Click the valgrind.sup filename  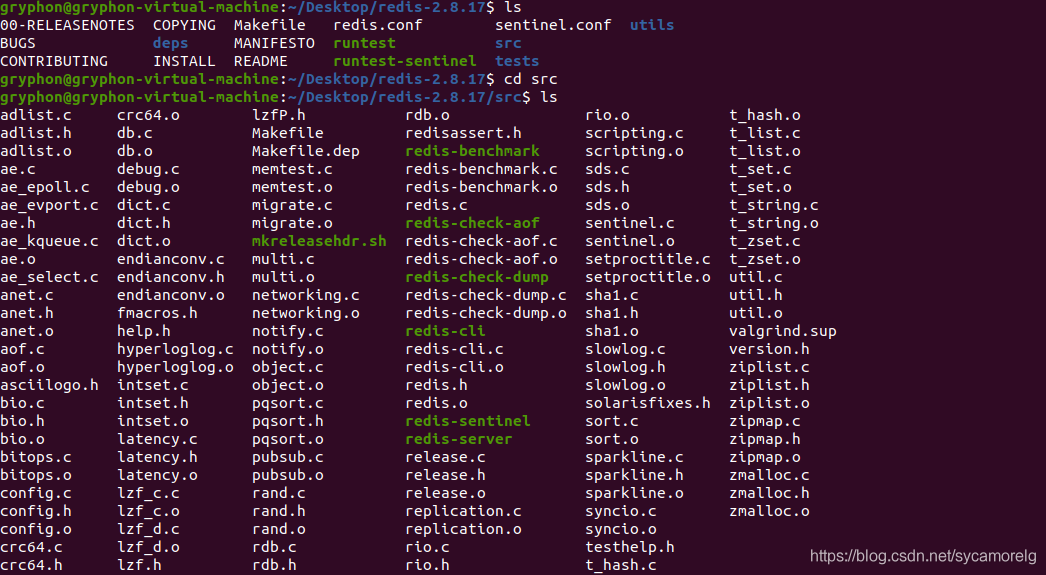(782, 331)
